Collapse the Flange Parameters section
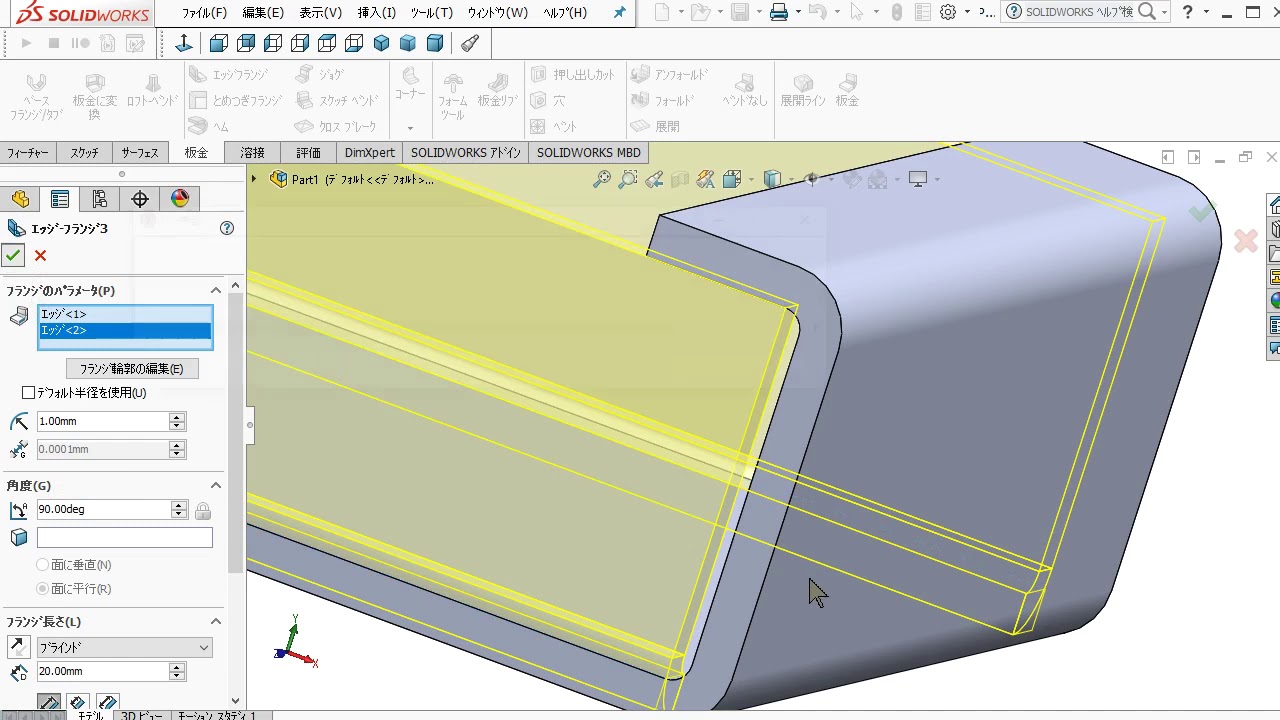 coord(215,290)
